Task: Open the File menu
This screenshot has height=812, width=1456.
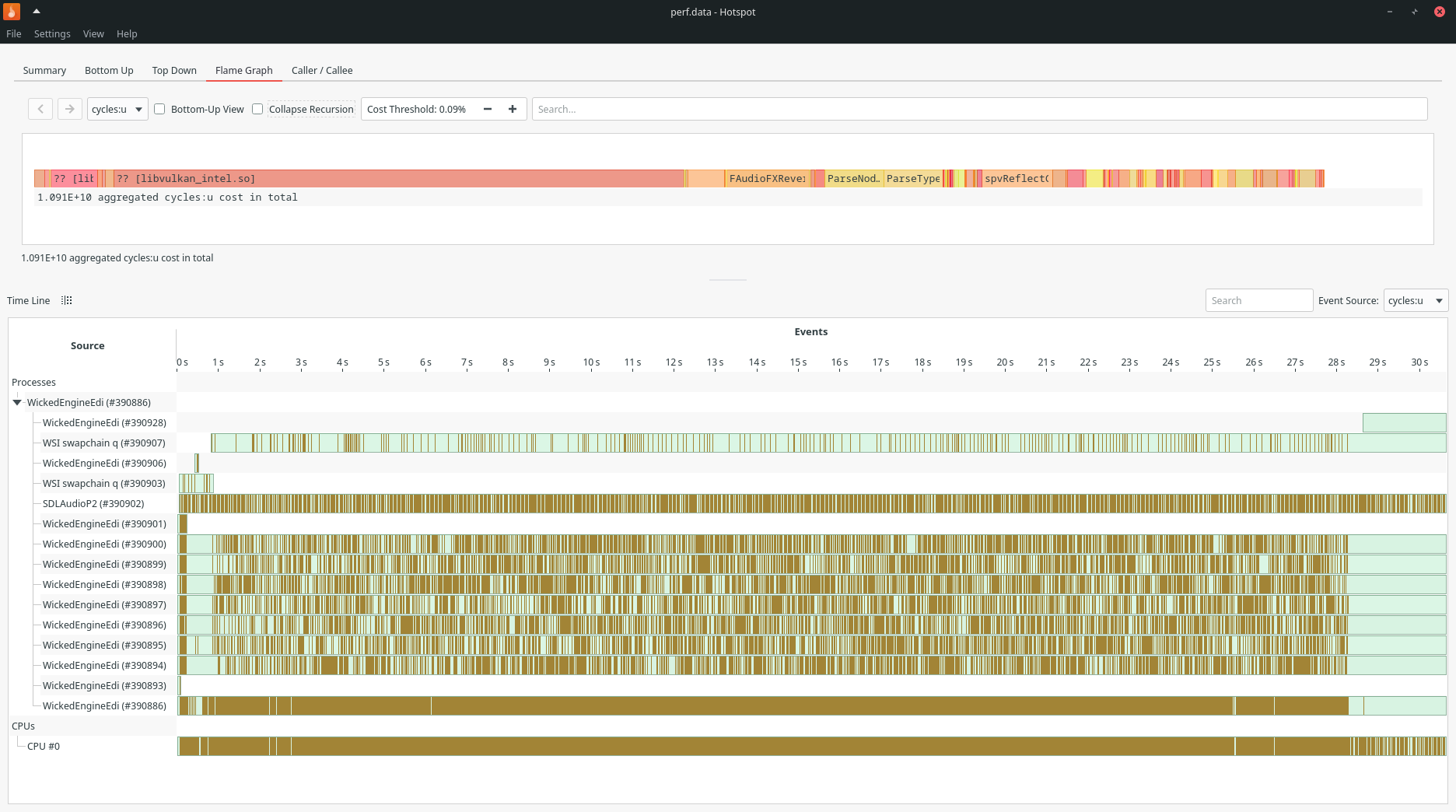Action: 13,33
